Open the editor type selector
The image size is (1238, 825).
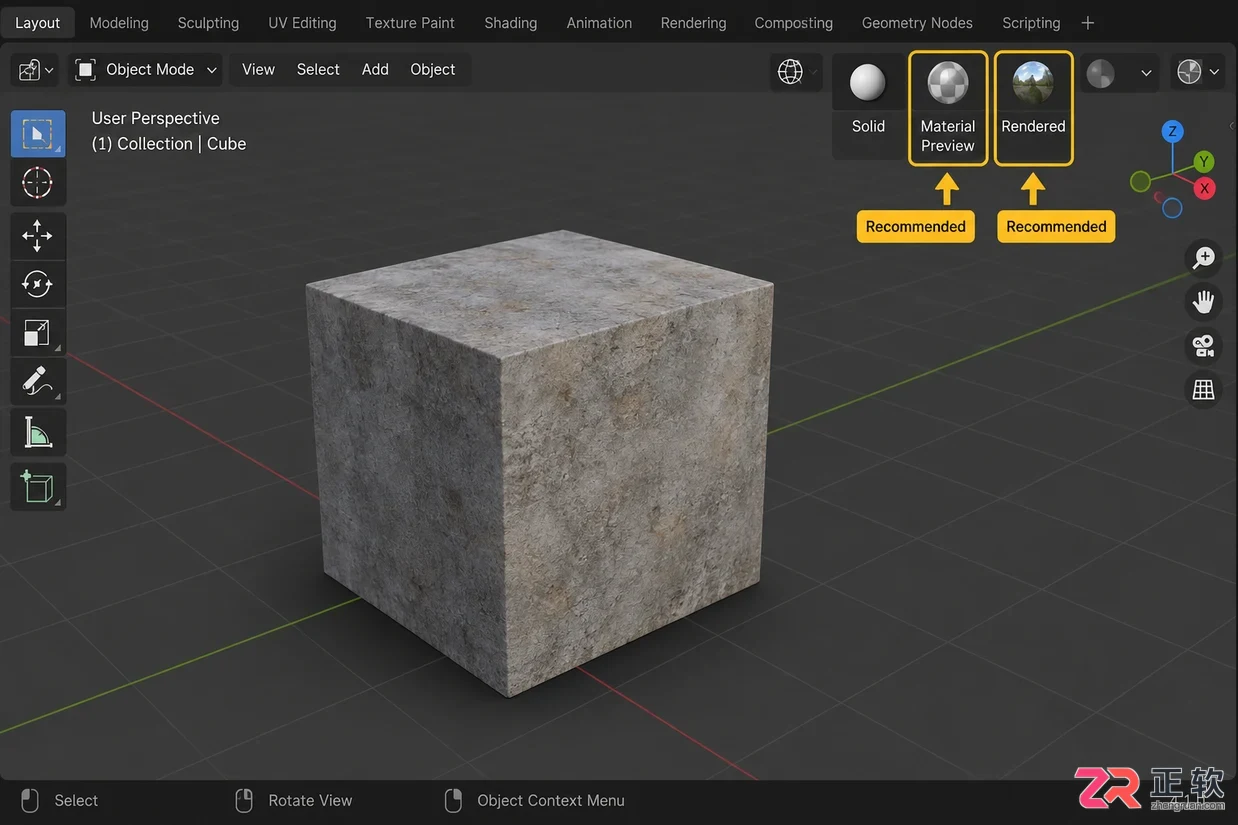pos(36,70)
